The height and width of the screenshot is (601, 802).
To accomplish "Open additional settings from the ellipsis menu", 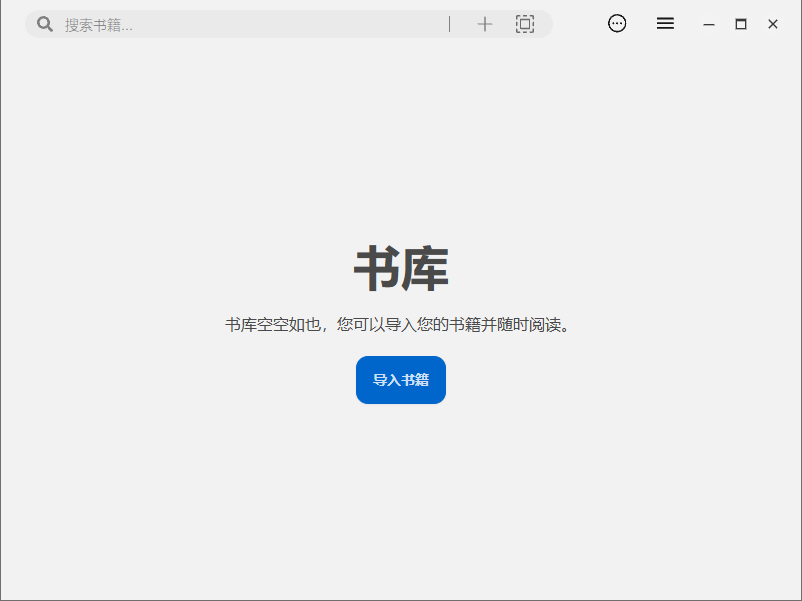I will click(617, 23).
